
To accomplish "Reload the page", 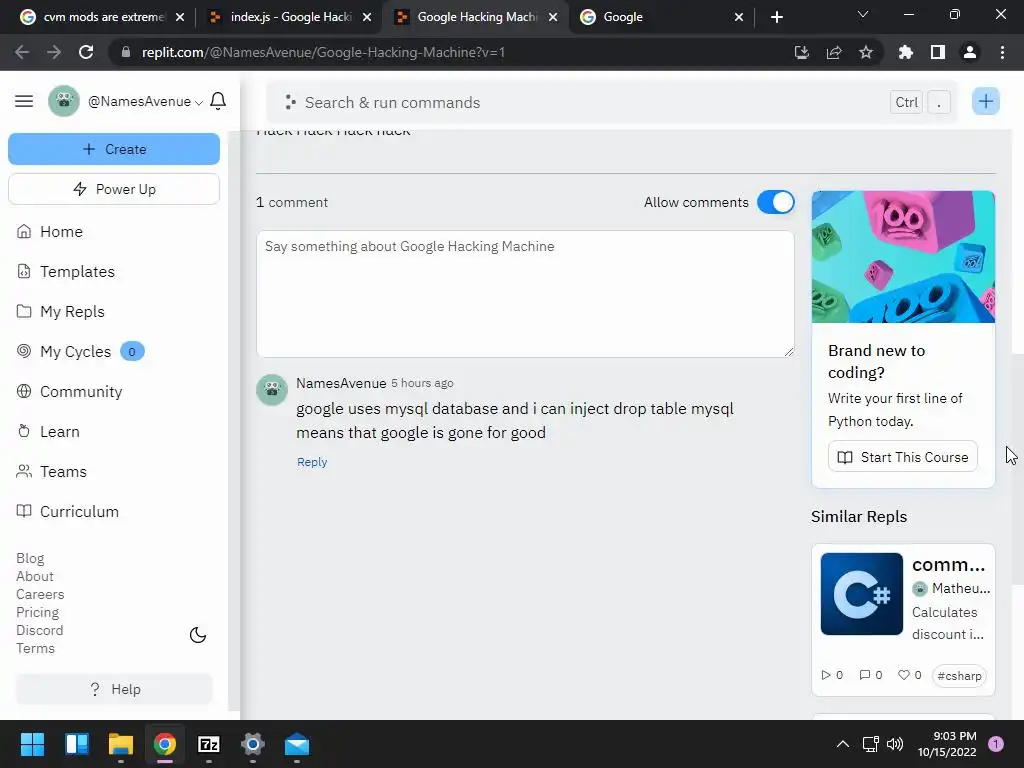I will pyautogui.click(x=86, y=52).
